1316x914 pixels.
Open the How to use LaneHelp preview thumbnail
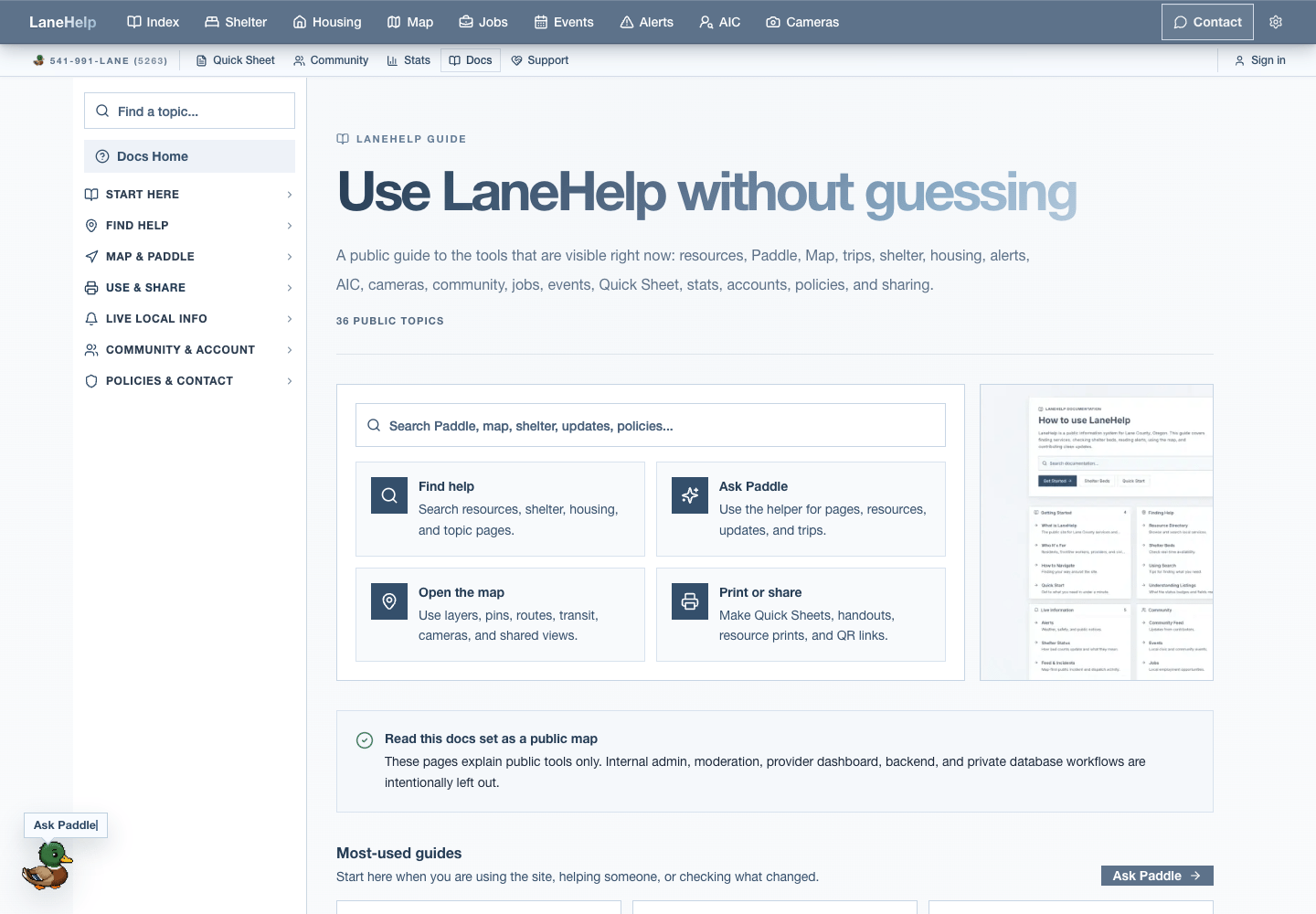[x=1097, y=532]
